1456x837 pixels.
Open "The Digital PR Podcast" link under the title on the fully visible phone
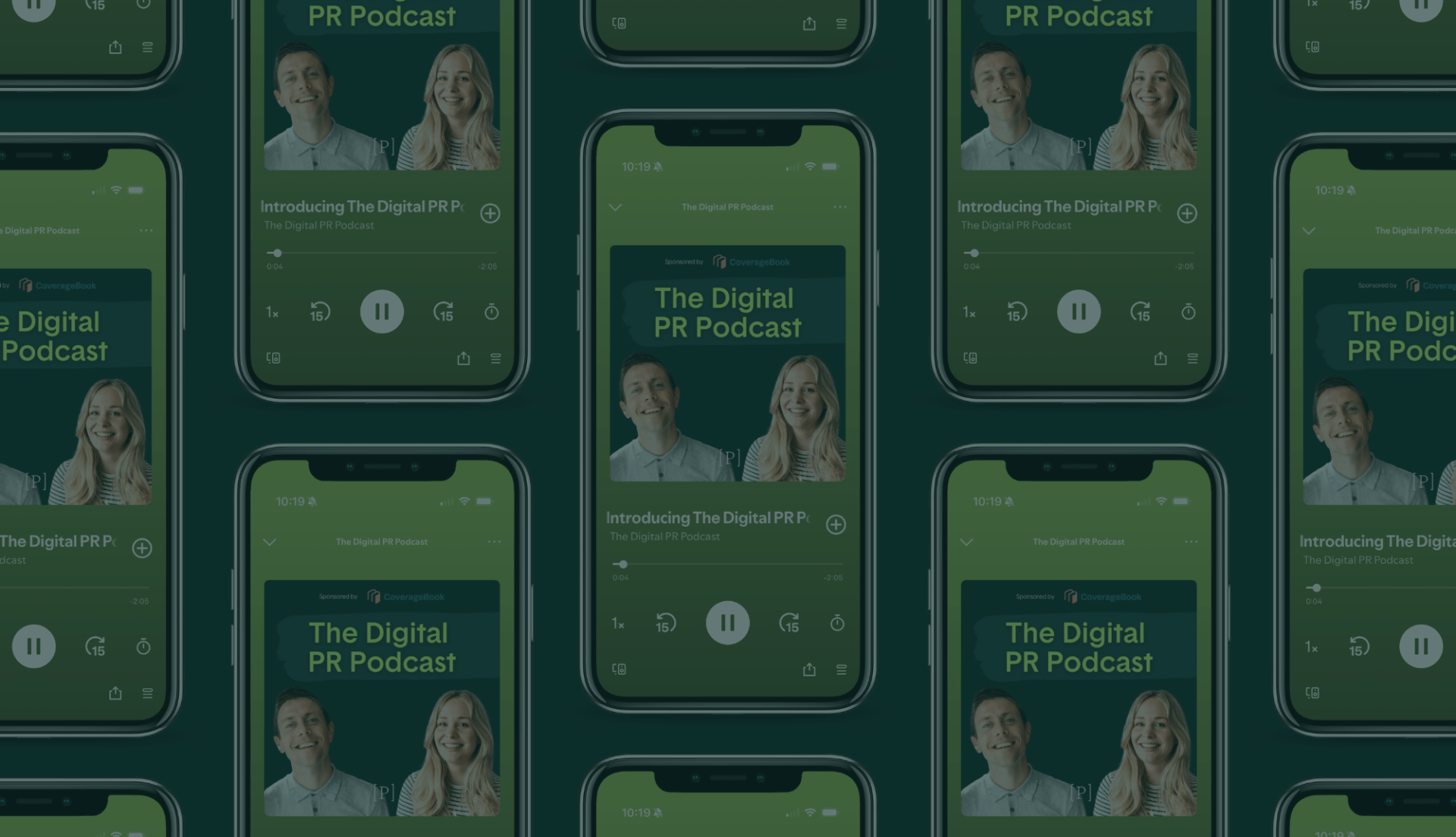click(665, 537)
